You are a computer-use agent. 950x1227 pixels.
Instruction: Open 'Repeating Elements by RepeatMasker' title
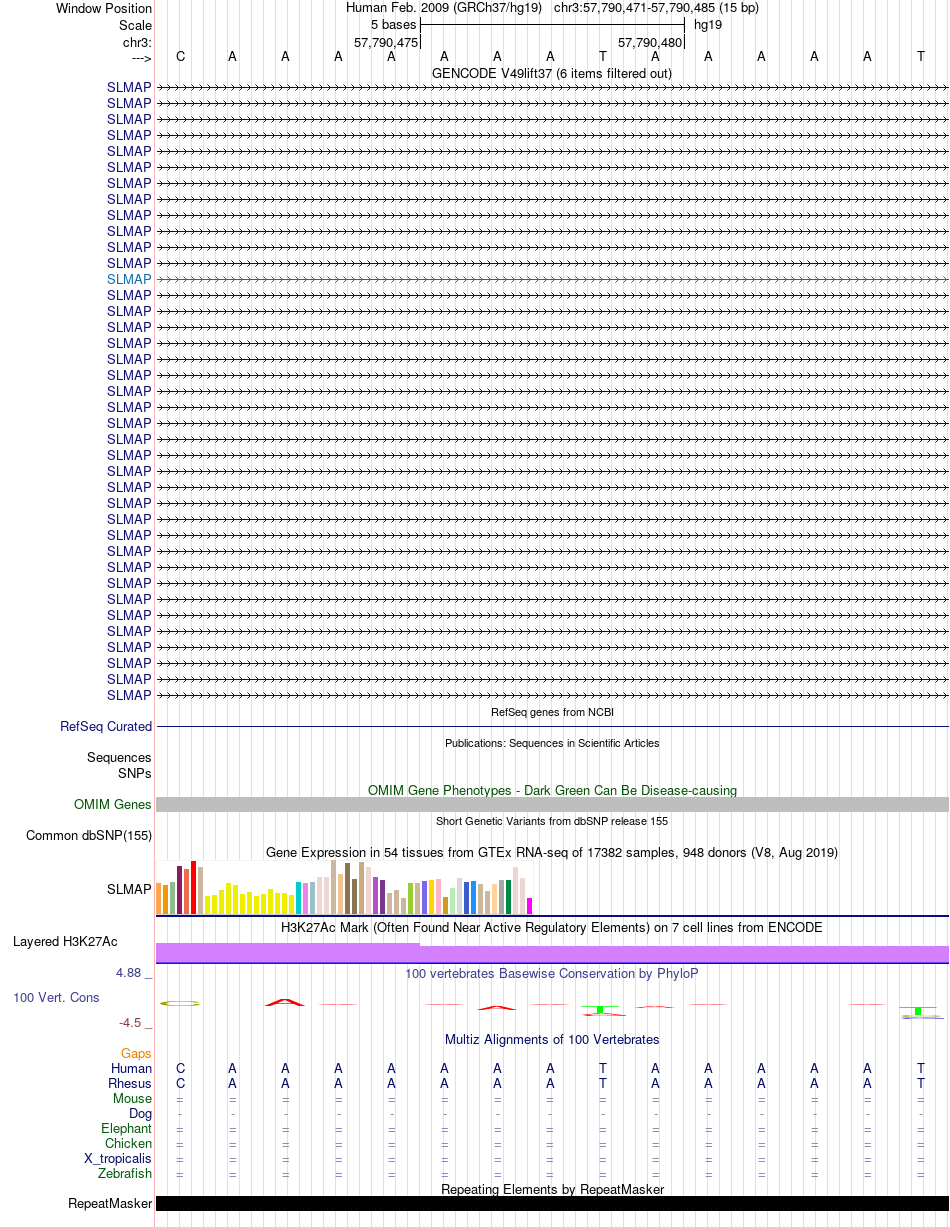pos(552,1190)
